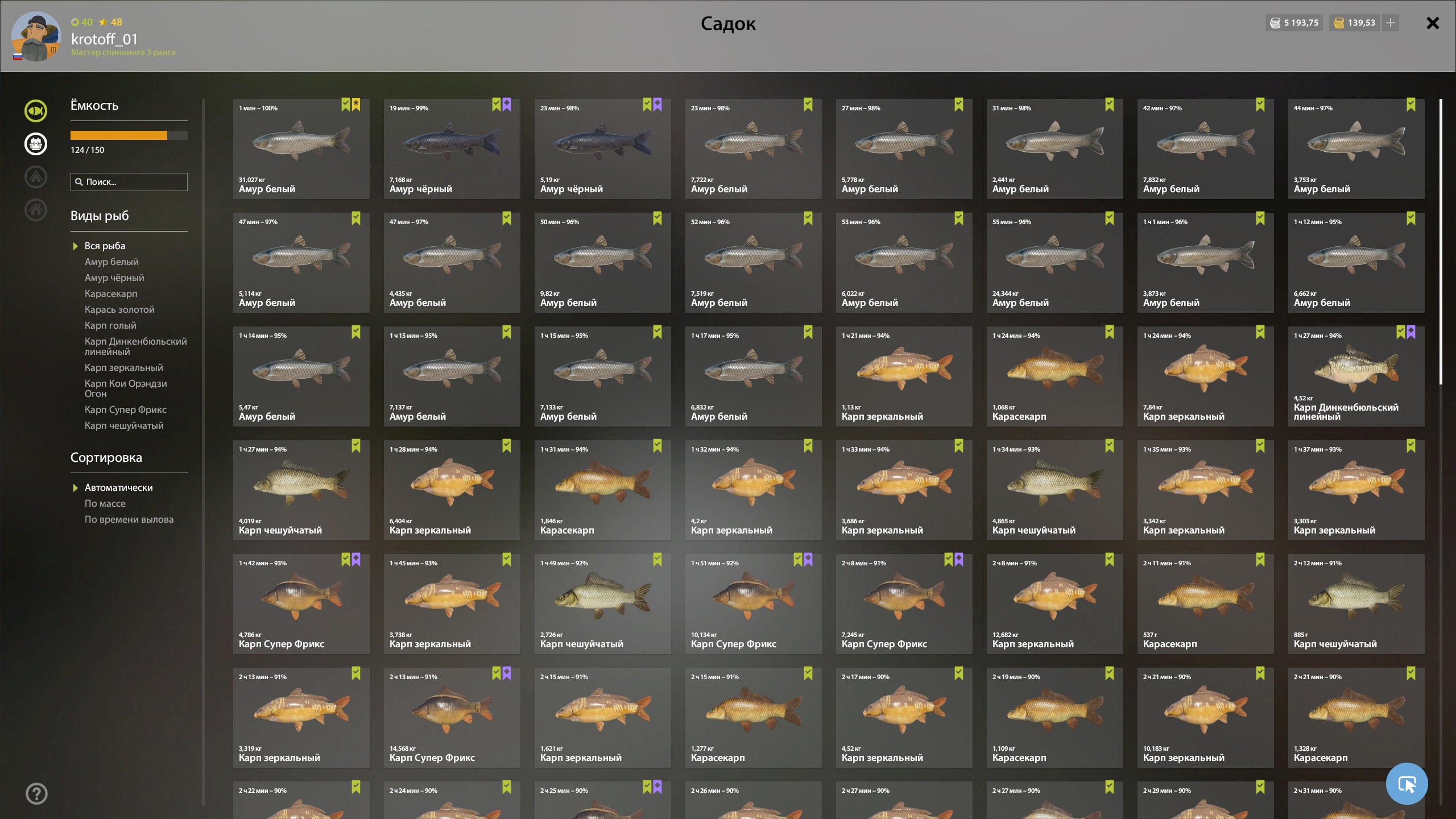This screenshot has height=819, width=1456.
Task: Filter fish list by Амур чёрный
Action: (x=114, y=278)
